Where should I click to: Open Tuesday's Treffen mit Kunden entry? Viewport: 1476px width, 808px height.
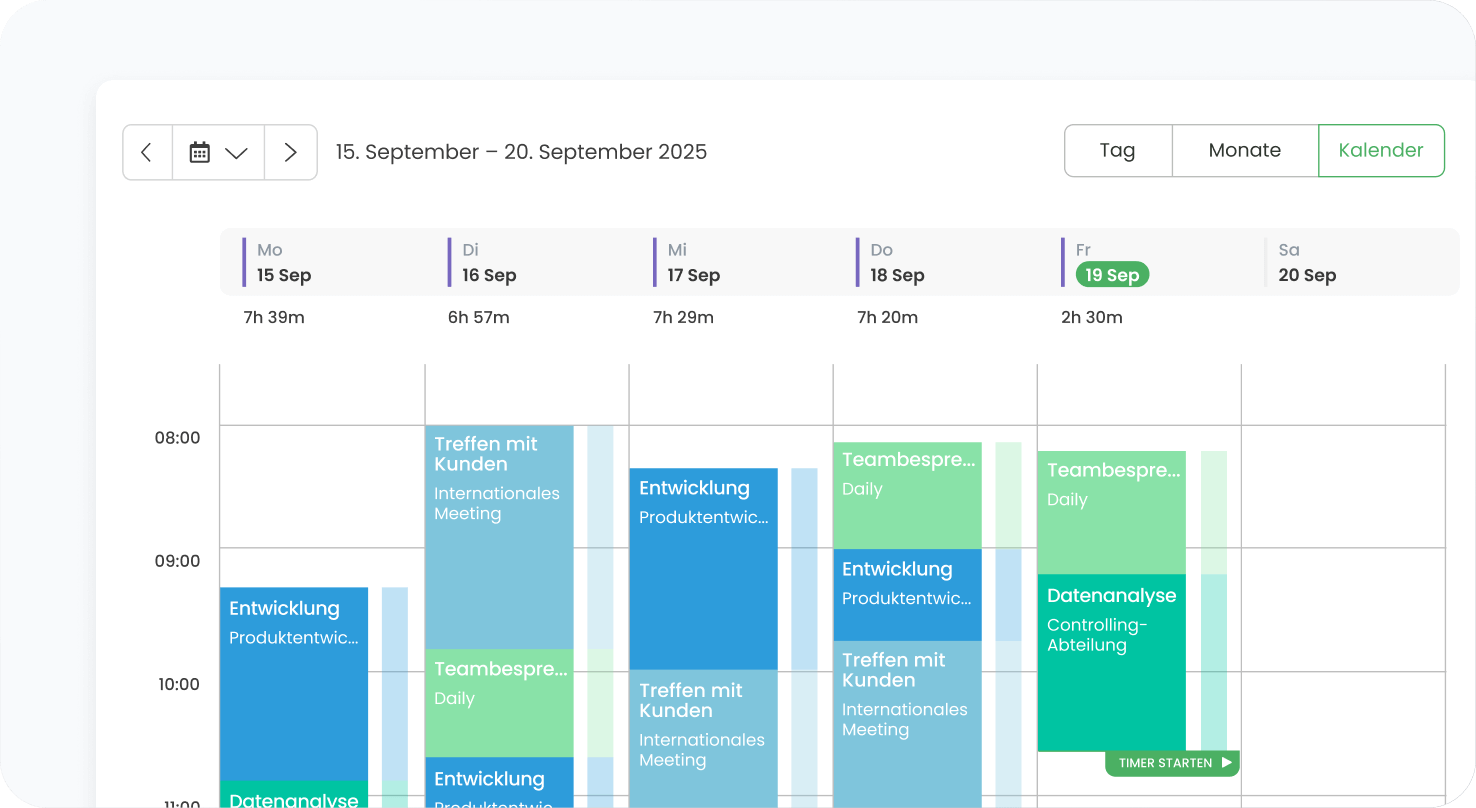coord(499,537)
